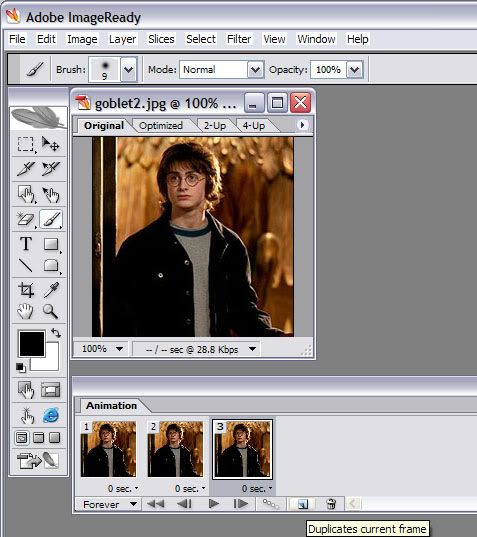The height and width of the screenshot is (537, 477).
Task: Open the Brush picker dropdown
Action: click(x=128, y=70)
